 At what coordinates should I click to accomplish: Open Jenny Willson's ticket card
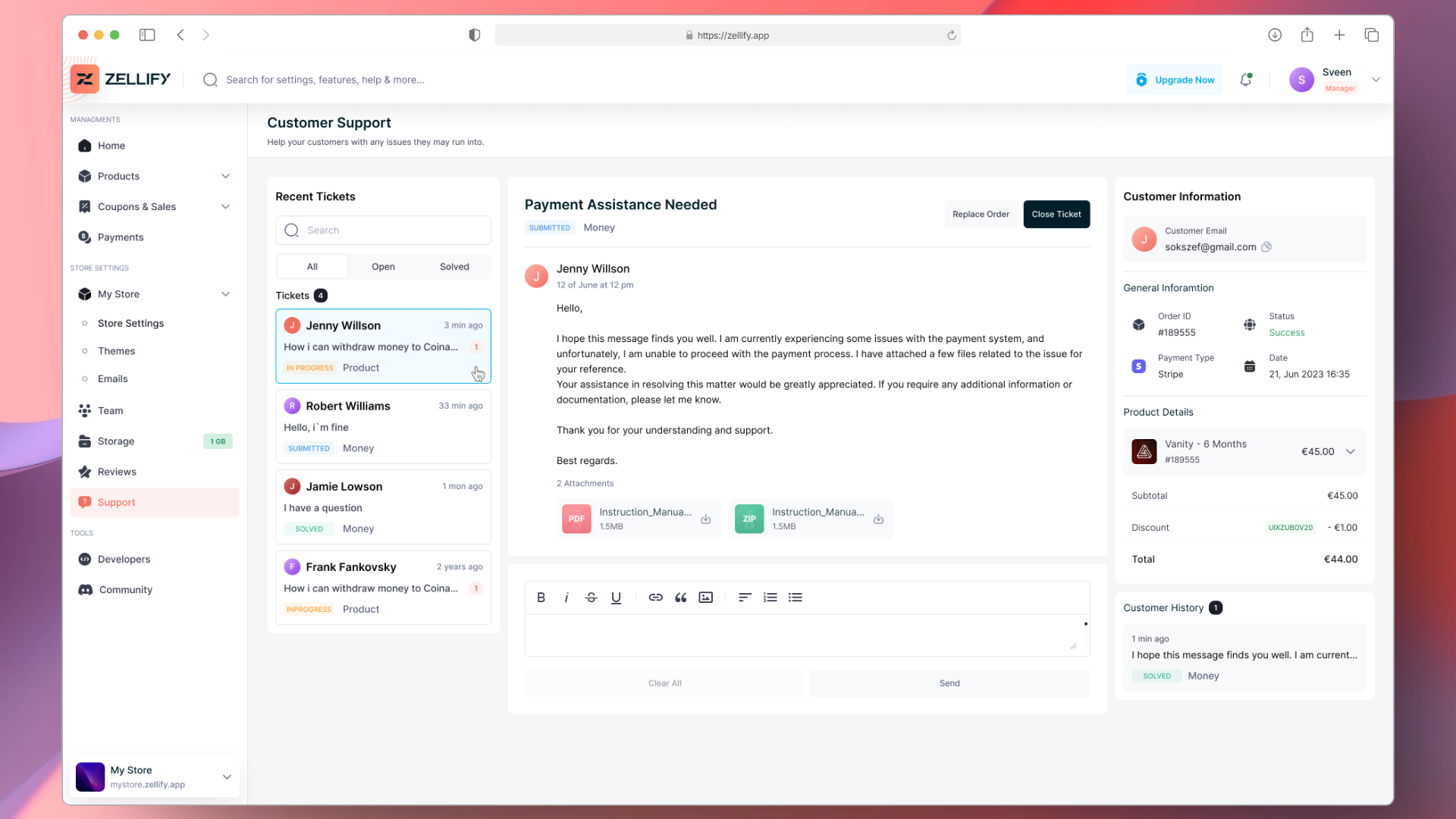tap(383, 346)
